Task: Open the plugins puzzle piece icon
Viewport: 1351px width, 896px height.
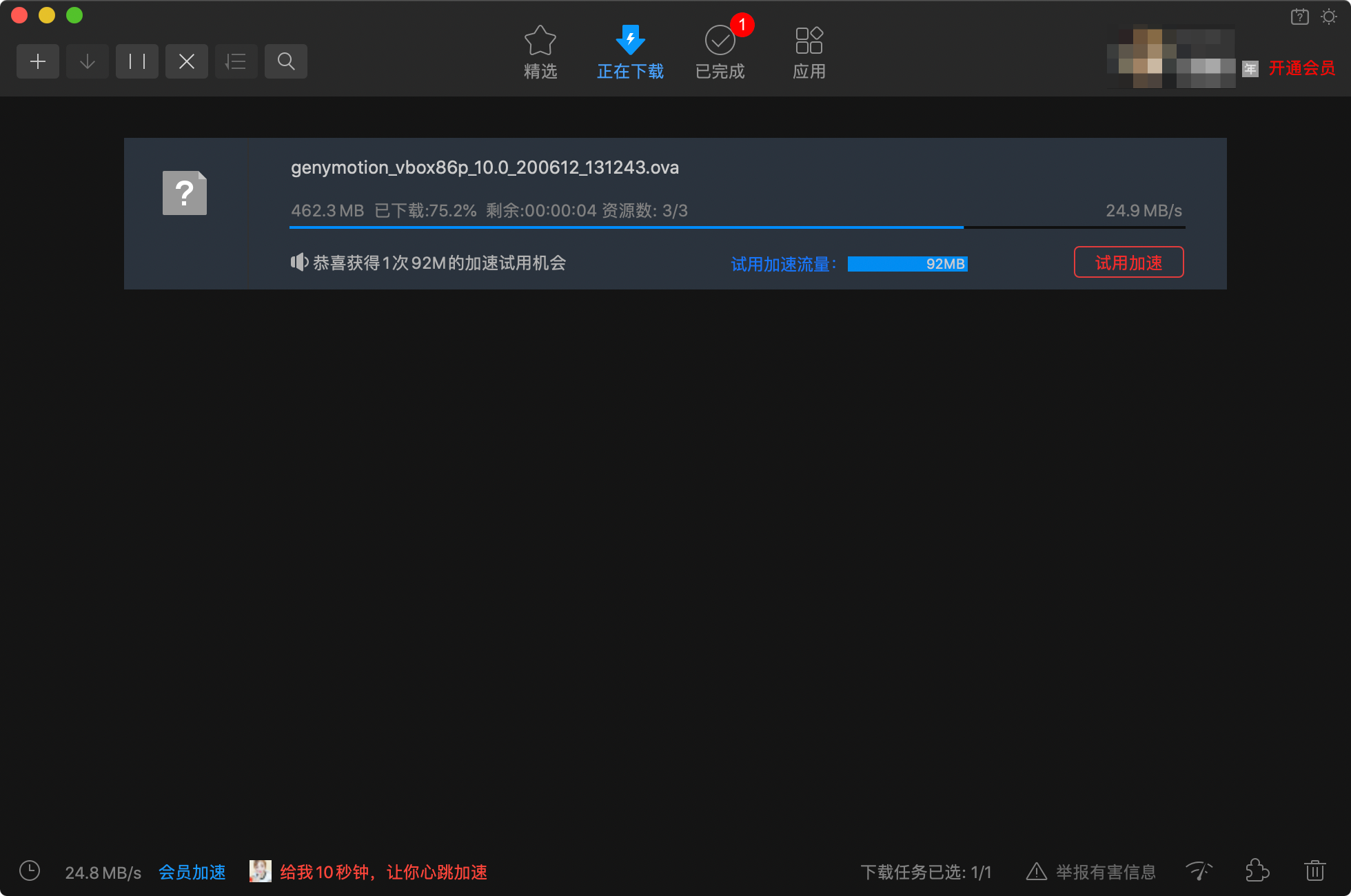Action: [x=1257, y=870]
